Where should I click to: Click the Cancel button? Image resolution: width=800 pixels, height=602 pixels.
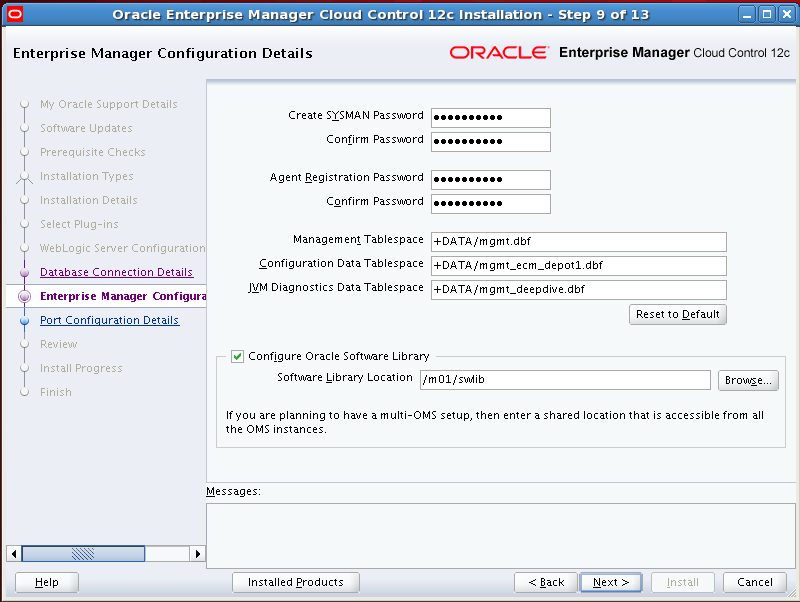coord(755,582)
